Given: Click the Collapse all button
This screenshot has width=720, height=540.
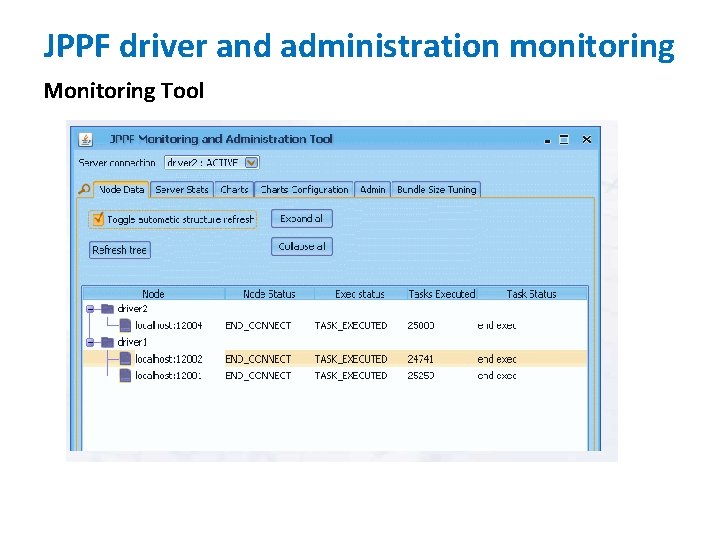Looking at the screenshot, I should (x=302, y=247).
